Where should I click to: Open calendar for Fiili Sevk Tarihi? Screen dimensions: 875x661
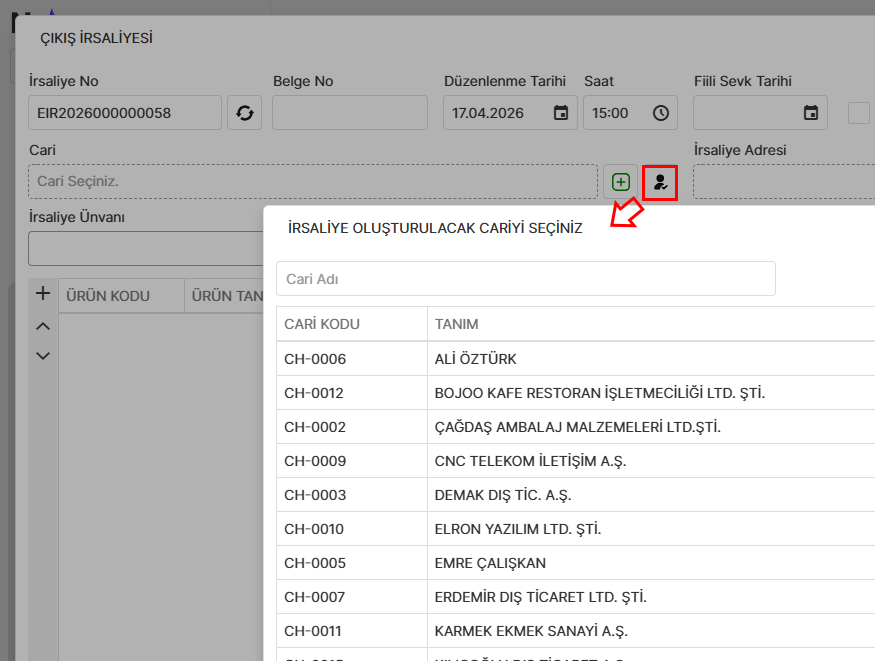811,113
